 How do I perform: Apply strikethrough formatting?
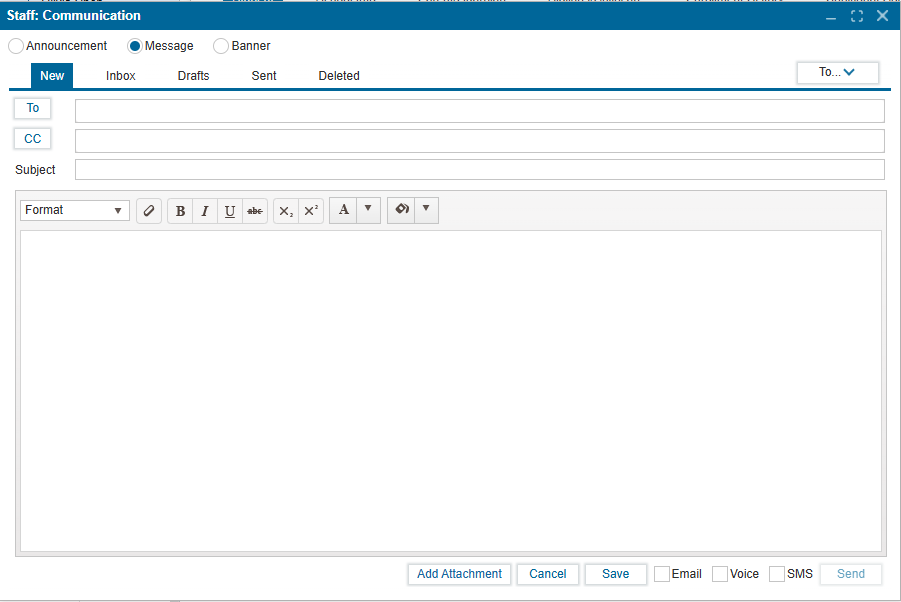(x=255, y=211)
